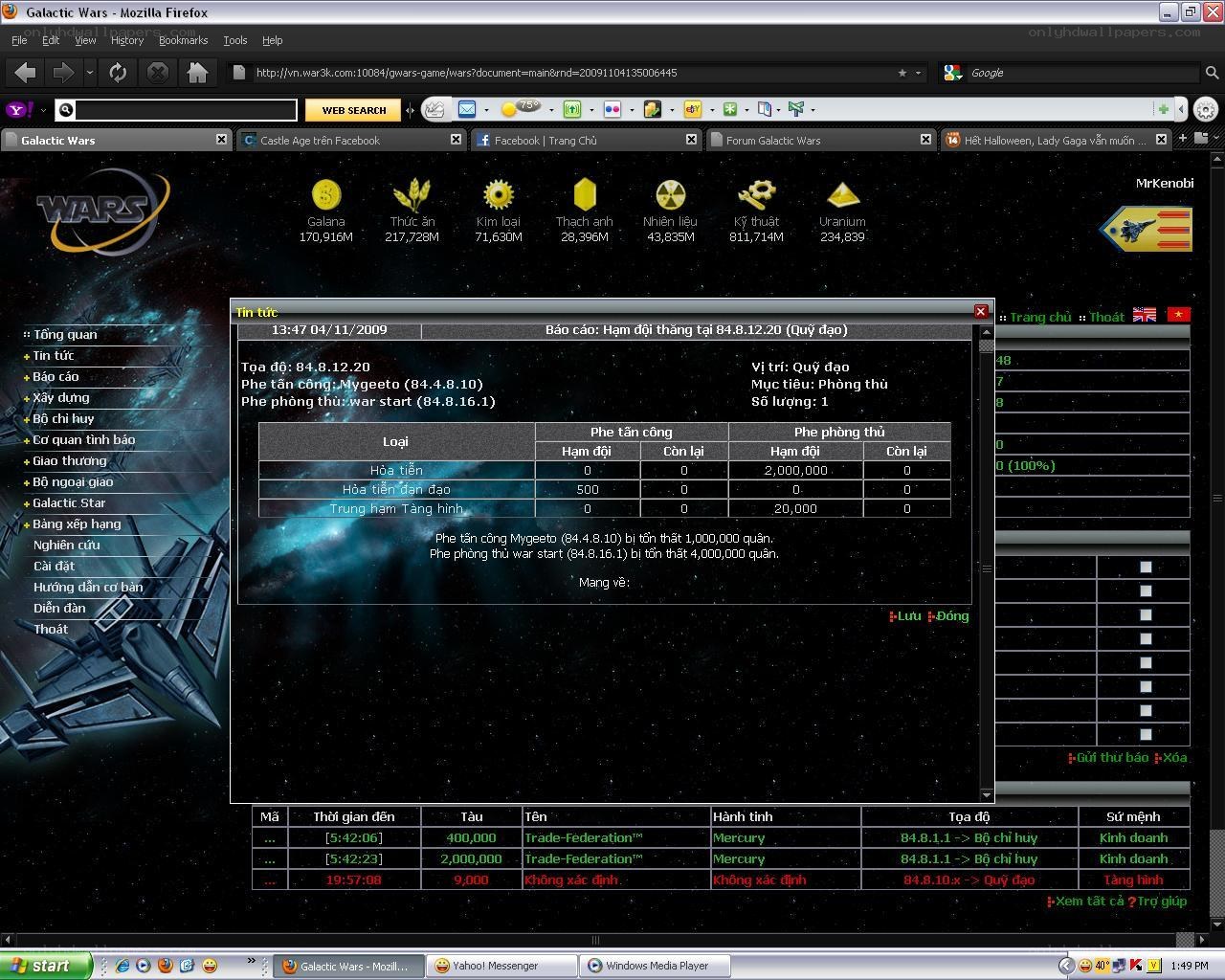Click the Internet Explorer quick launch icon

click(122, 966)
